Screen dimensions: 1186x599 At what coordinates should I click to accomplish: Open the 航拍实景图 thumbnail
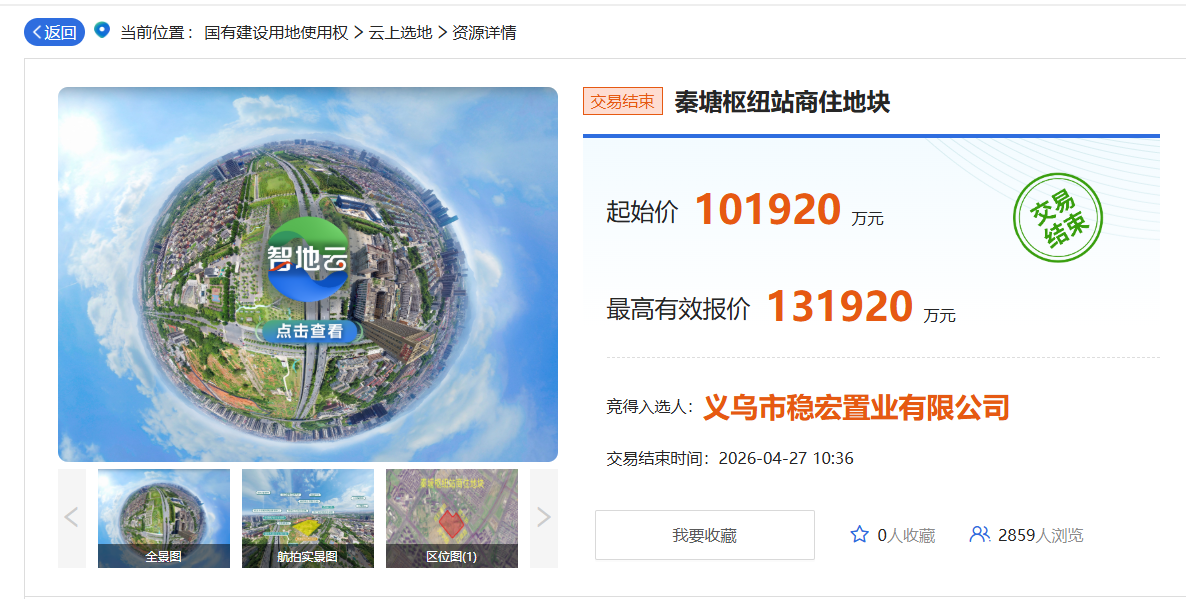point(307,518)
